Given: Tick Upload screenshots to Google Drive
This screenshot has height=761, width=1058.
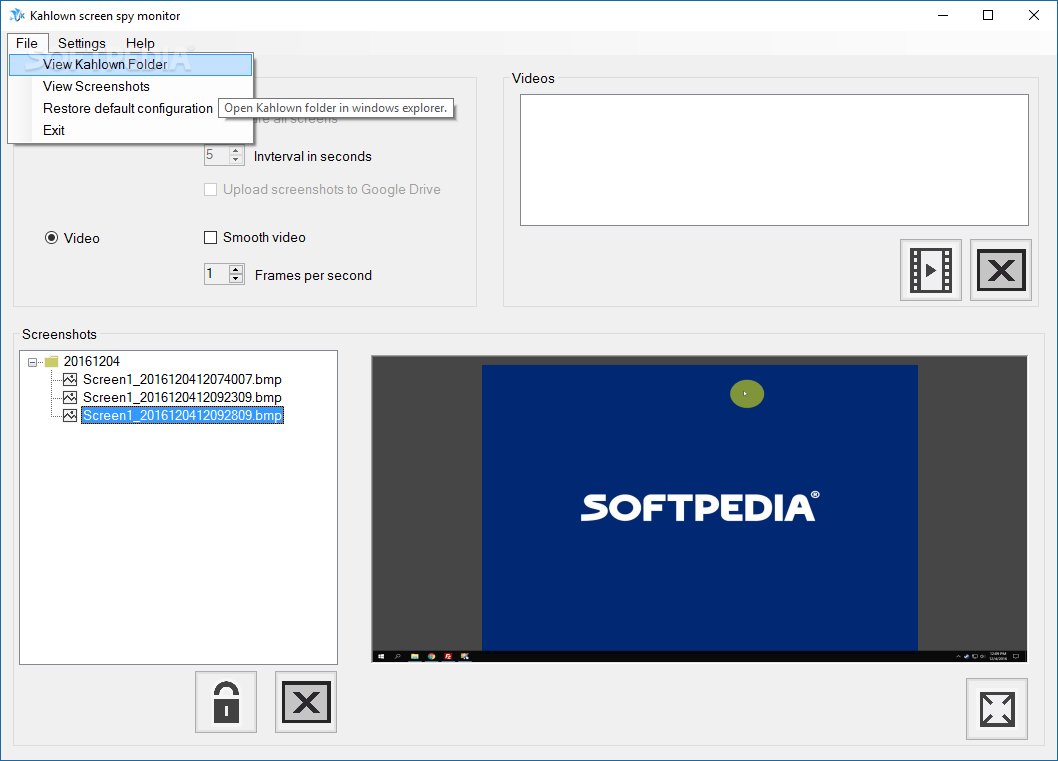Looking at the screenshot, I should tap(211, 190).
